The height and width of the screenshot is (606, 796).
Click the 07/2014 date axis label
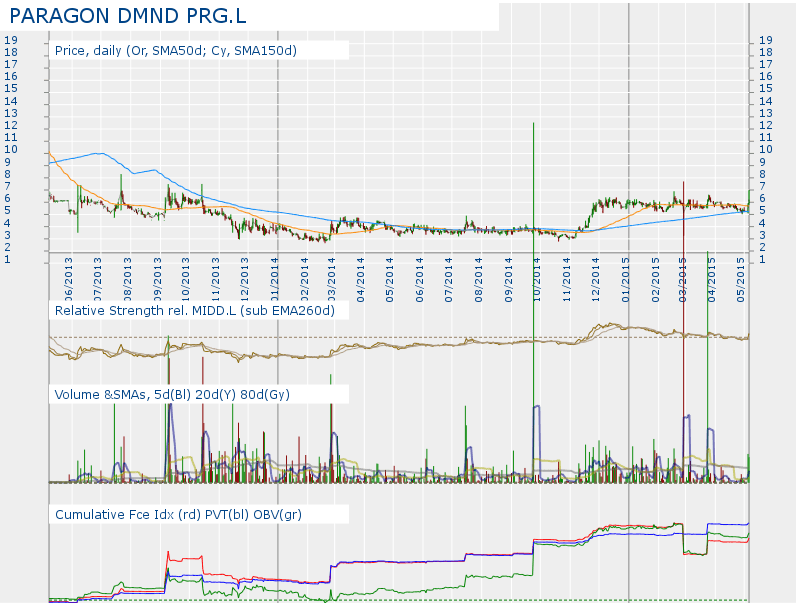pyautogui.click(x=448, y=280)
